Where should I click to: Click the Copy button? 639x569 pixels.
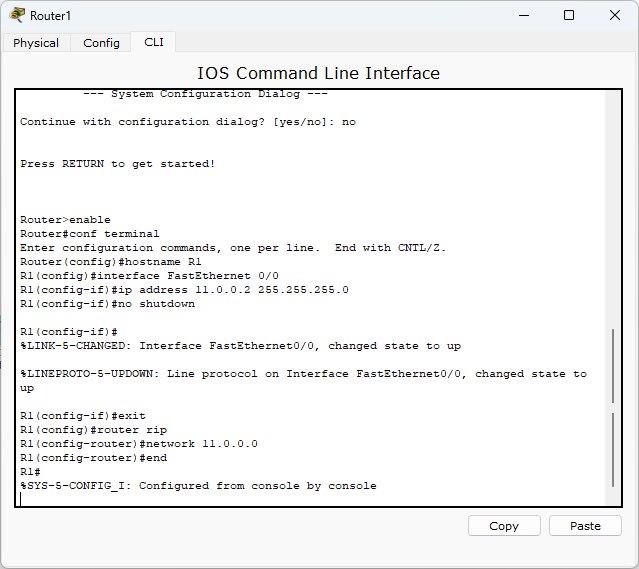click(x=504, y=526)
